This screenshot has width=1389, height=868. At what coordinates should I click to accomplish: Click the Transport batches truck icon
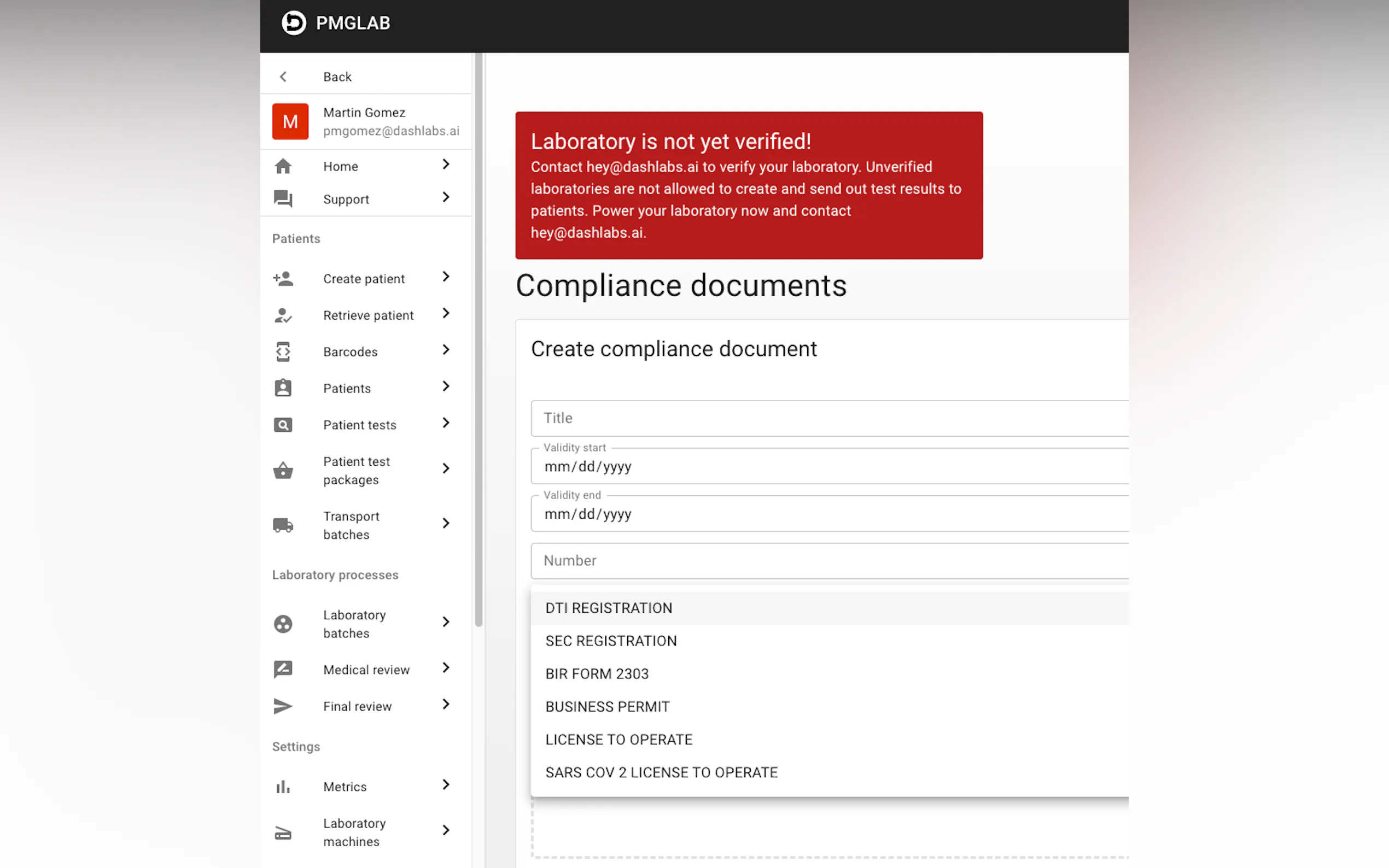(x=283, y=525)
